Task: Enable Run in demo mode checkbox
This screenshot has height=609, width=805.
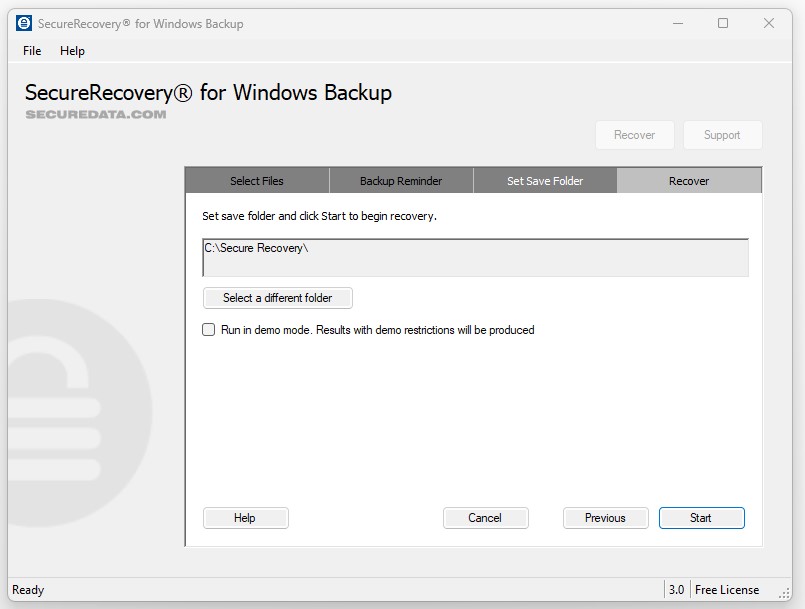Action: (209, 330)
